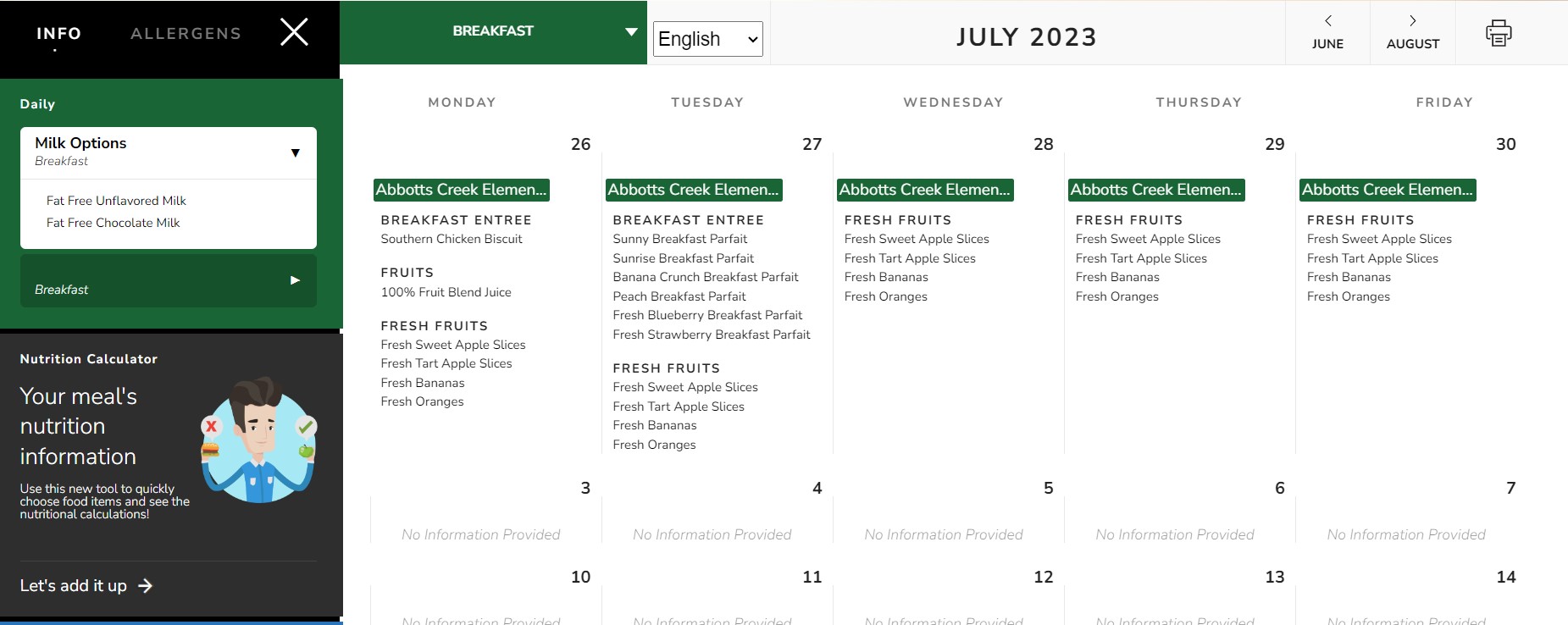The width and height of the screenshot is (1568, 625).
Task: Select Fat Free Chocolate Milk option
Action: click(113, 223)
